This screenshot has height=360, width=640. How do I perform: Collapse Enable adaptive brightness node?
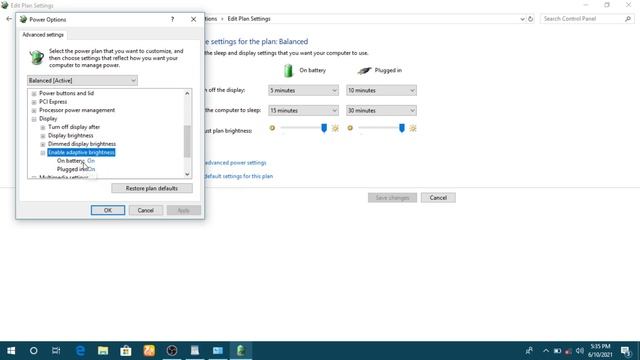(43, 153)
